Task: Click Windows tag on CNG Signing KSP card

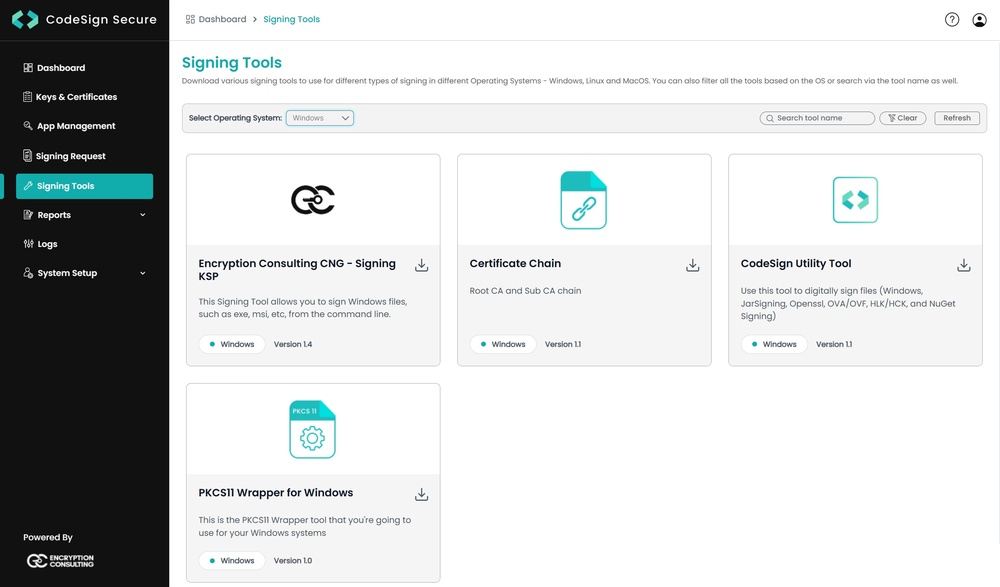Action: [x=232, y=344]
